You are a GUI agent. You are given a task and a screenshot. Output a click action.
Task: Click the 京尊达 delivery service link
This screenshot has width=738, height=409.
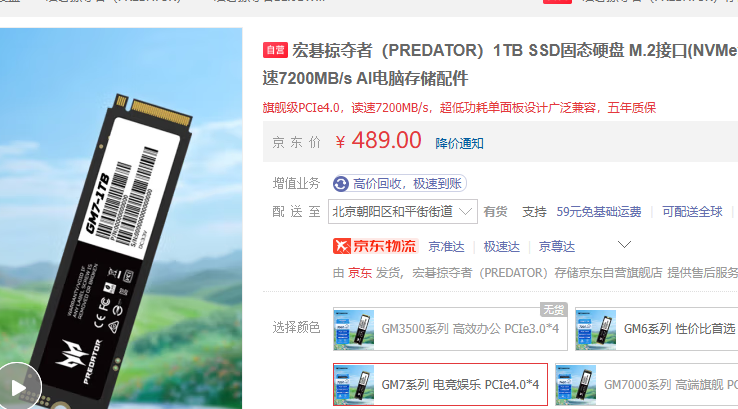click(x=557, y=247)
